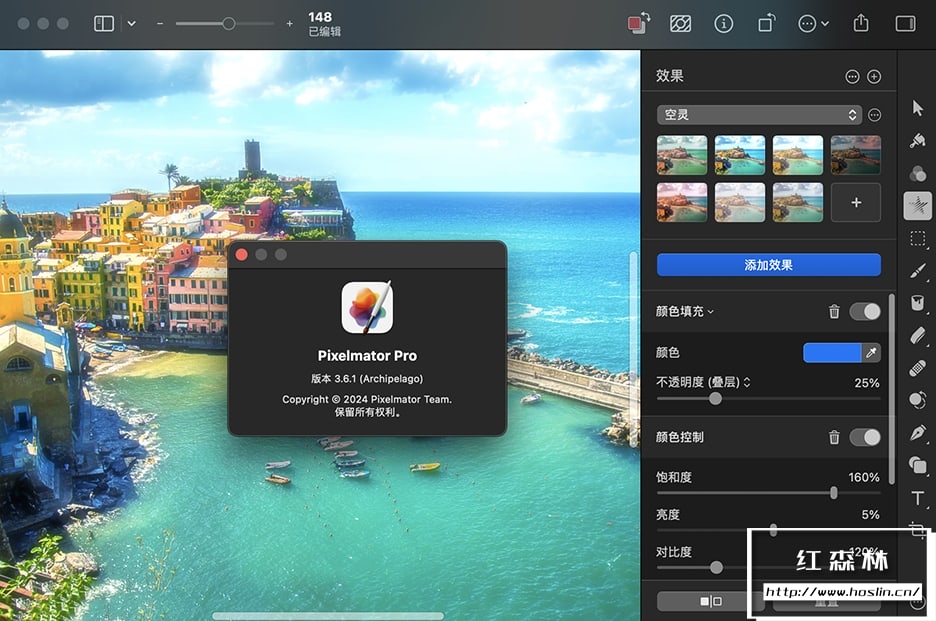936x621 pixels.
Task: Select the Crop tool
Action: [x=917, y=528]
